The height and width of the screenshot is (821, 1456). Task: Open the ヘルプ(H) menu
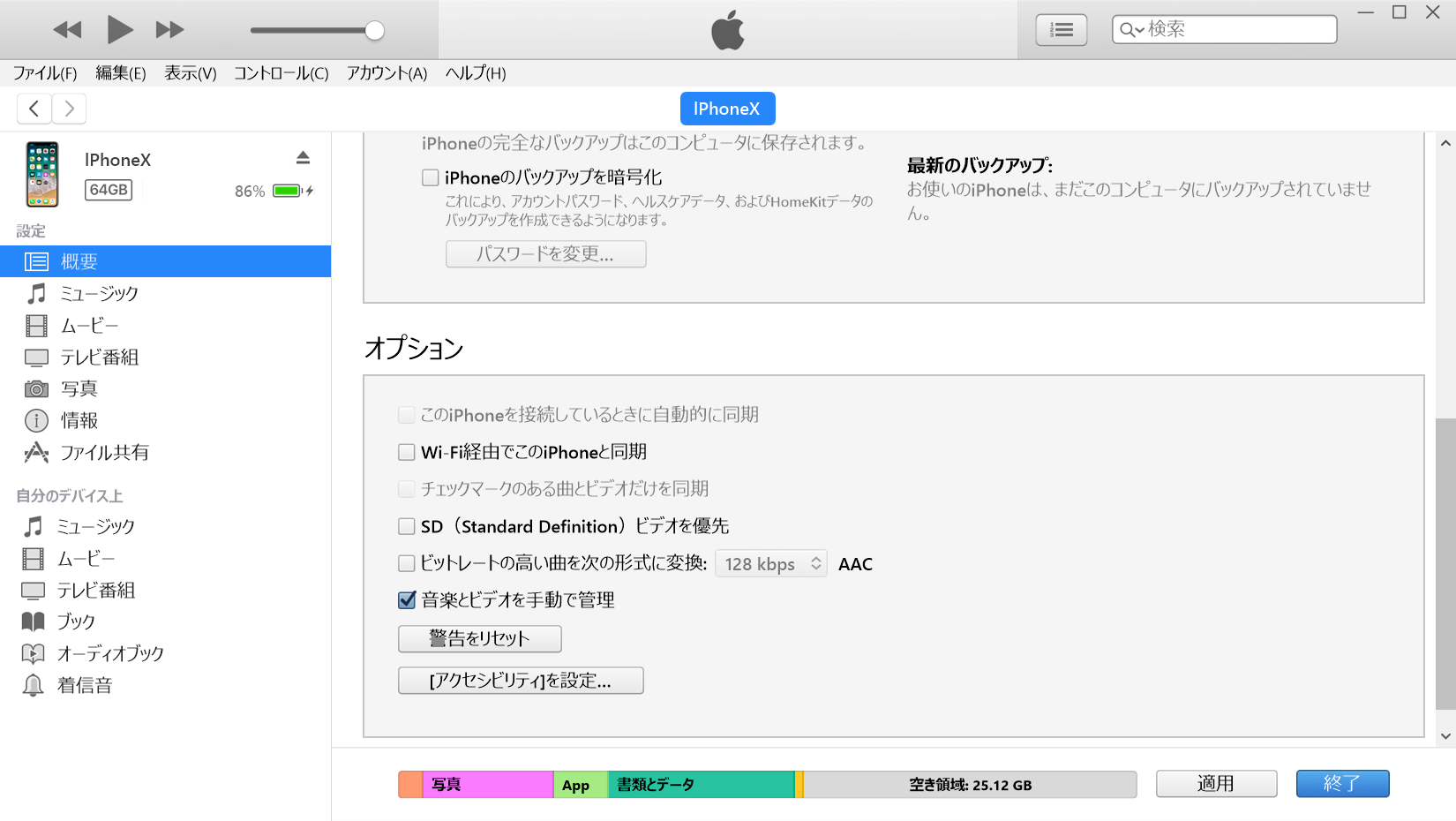[476, 73]
